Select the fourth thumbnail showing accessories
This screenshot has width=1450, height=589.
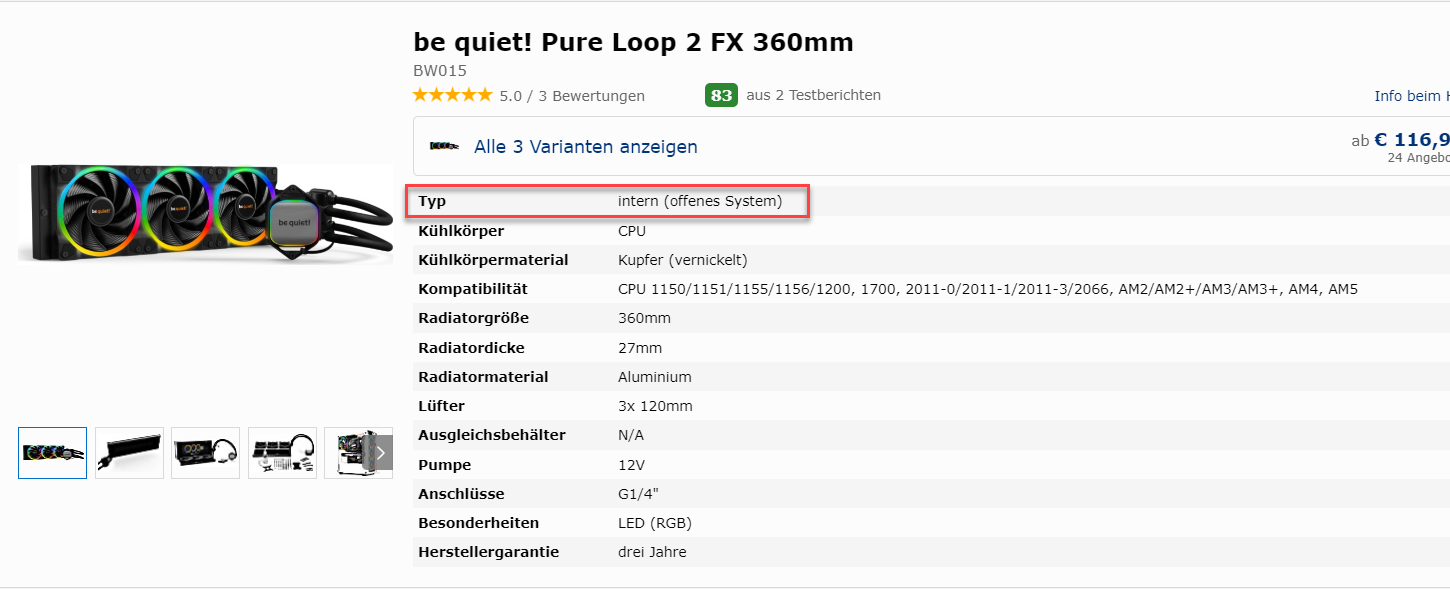pyautogui.click(x=282, y=453)
